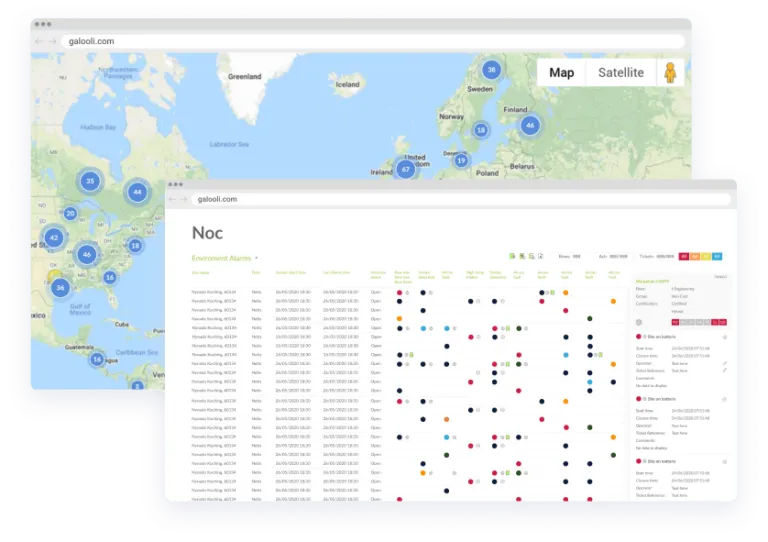This screenshot has height=542, width=768.
Task: Click the Belarus label on the map
Action: [x=522, y=166]
